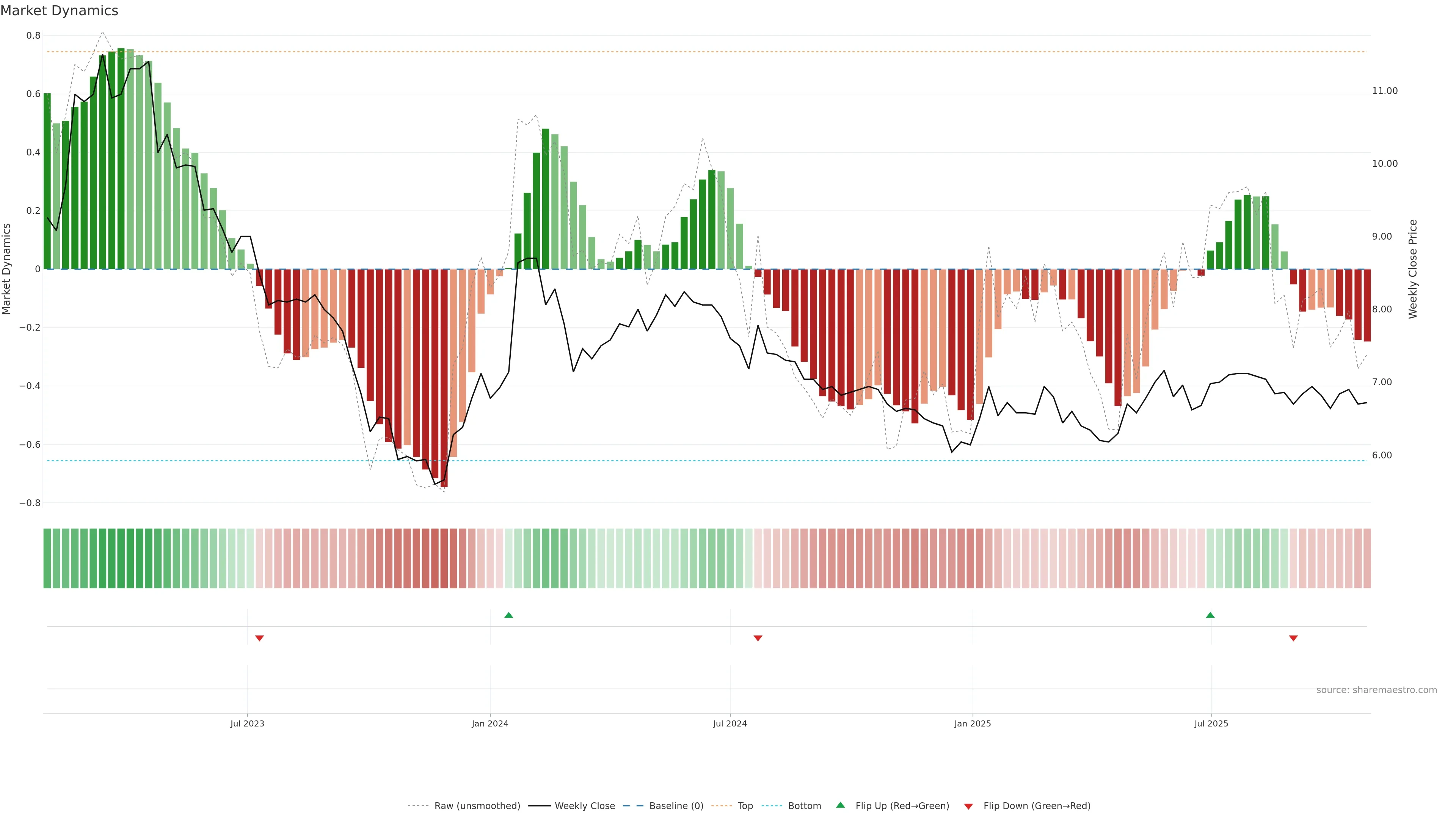The image size is (1456, 819).
Task: Click the Jul 2023 x-axis label
Action: (247, 723)
